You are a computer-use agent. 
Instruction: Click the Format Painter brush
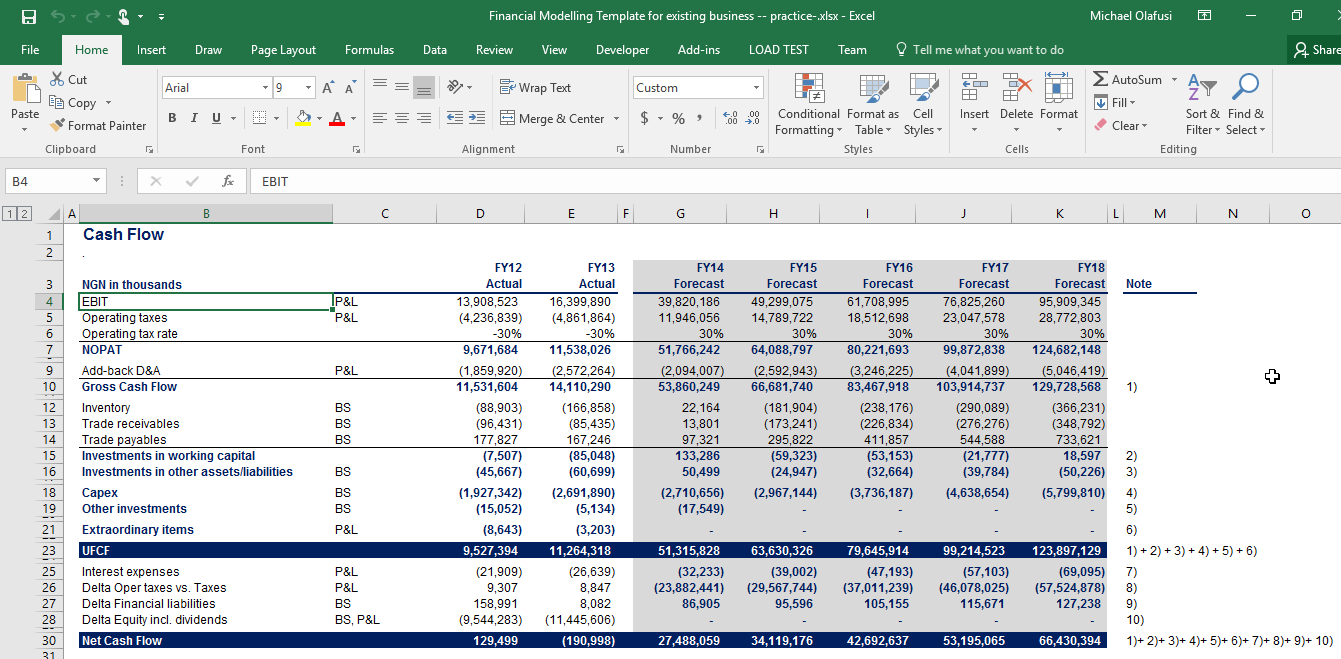tap(57, 126)
